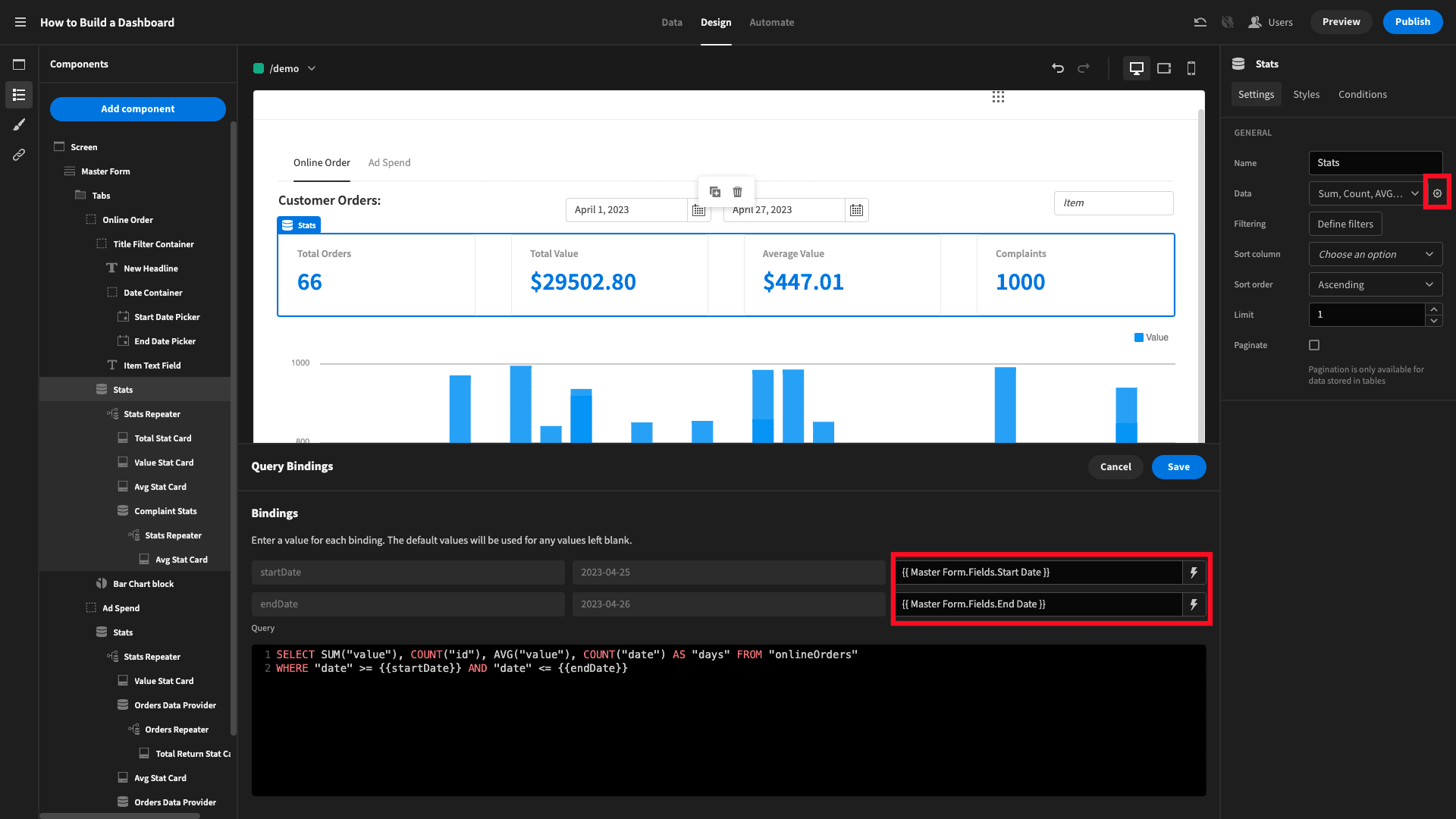This screenshot has width=1456, height=819.
Task: Click the lightning bolt for Start Date binding
Action: click(1194, 573)
